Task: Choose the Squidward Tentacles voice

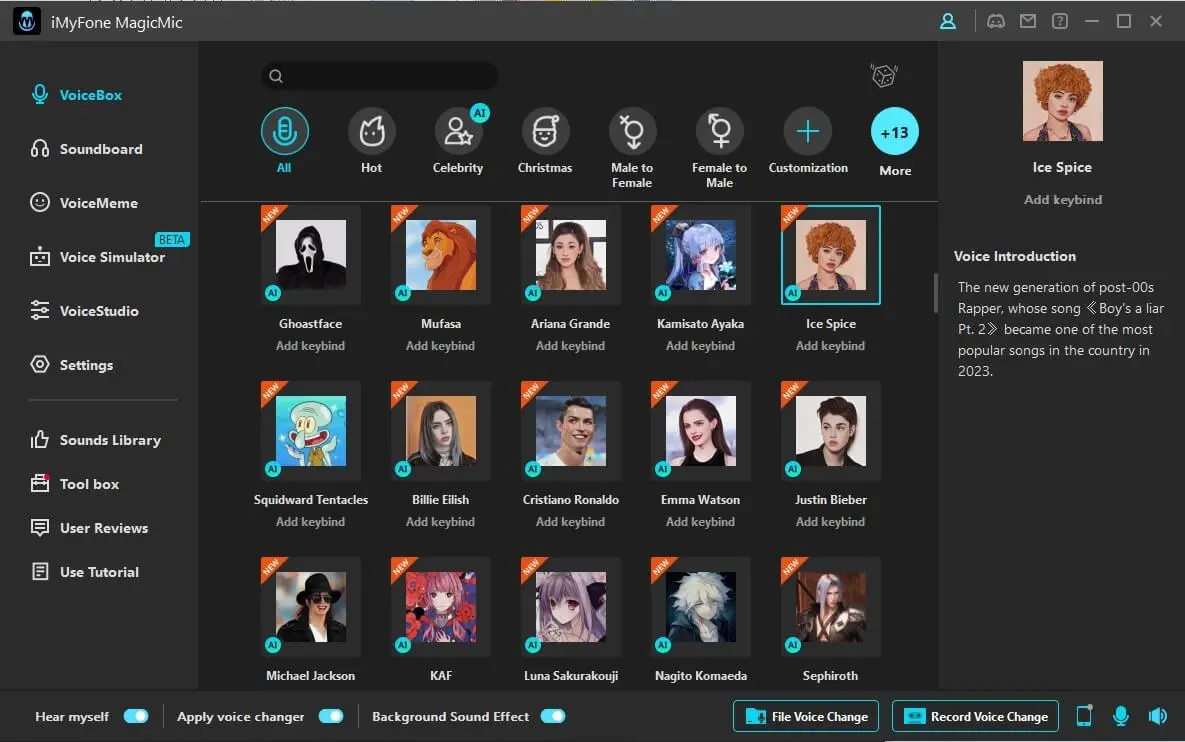Action: point(311,431)
